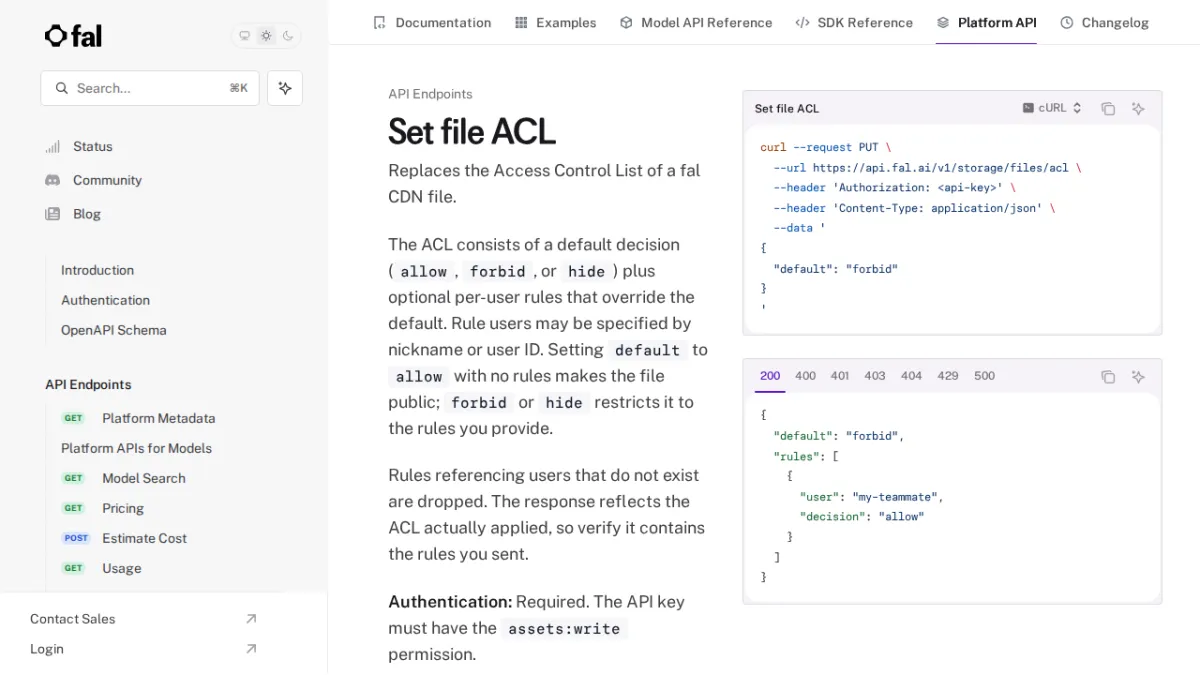1200x675 pixels.
Task: Open Usage endpoint
Action: click(121, 568)
